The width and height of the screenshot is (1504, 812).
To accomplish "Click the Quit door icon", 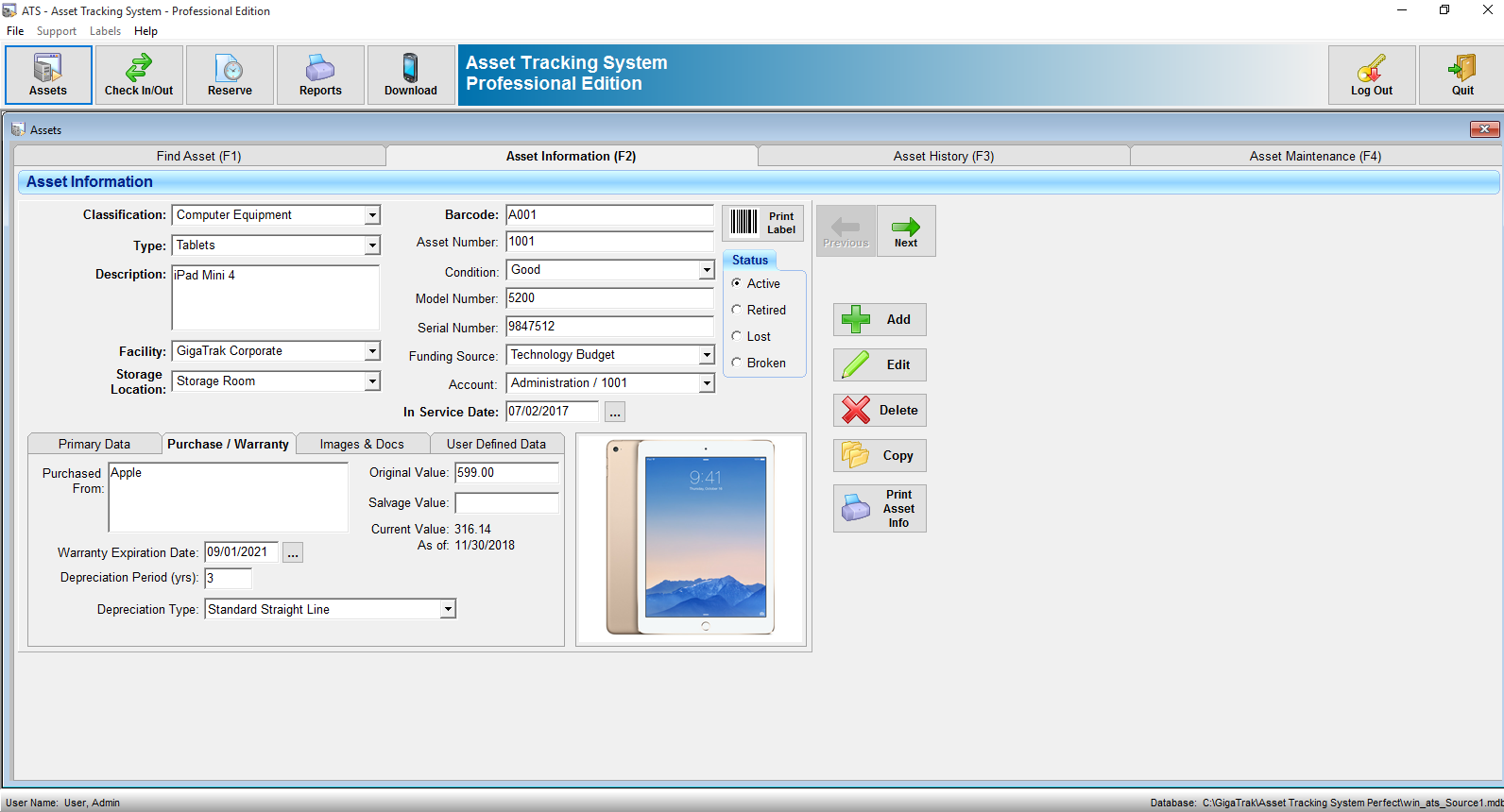I will (x=1462, y=69).
